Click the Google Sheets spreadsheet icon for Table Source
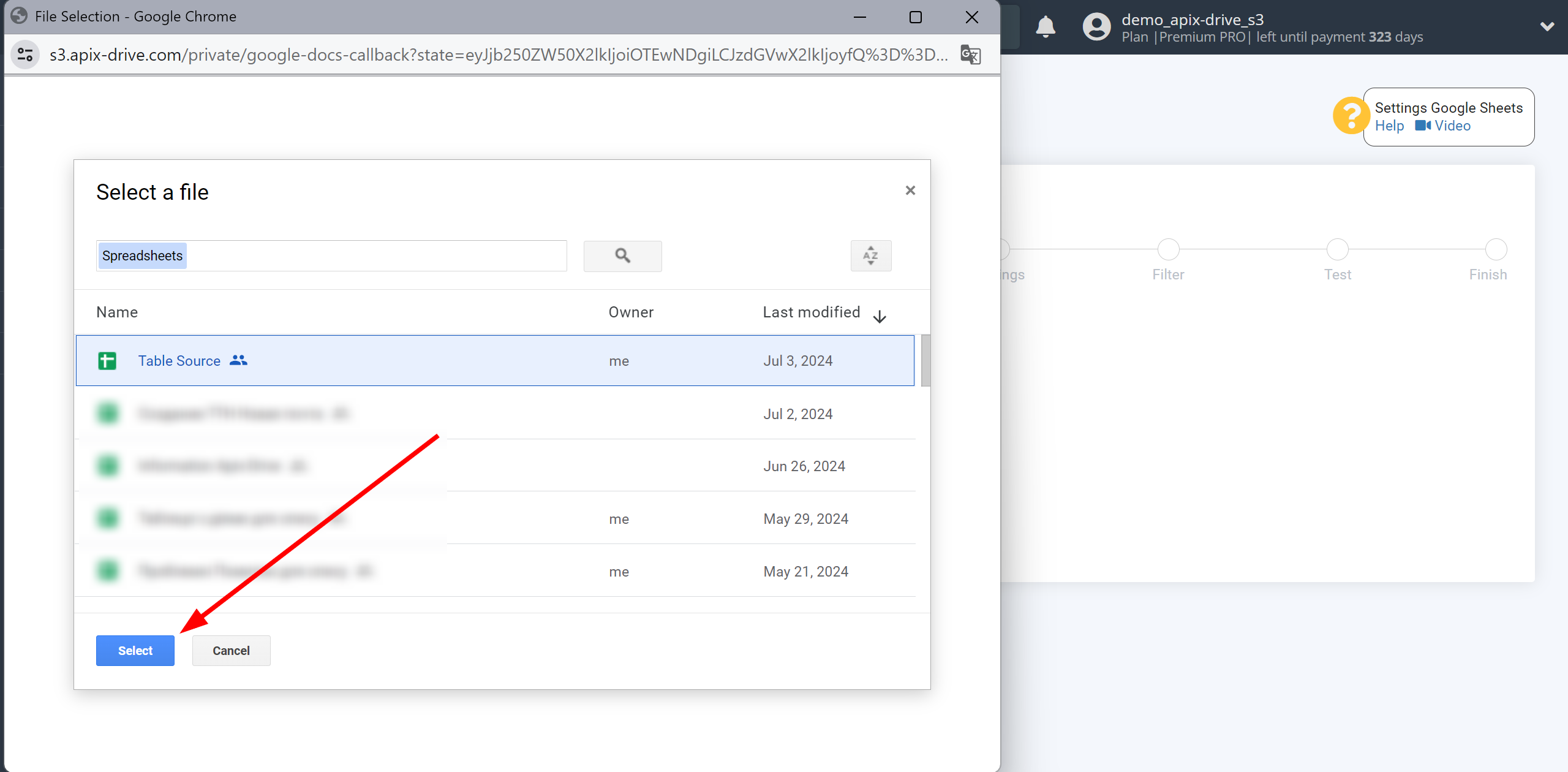This screenshot has height=772, width=1568. click(107, 361)
